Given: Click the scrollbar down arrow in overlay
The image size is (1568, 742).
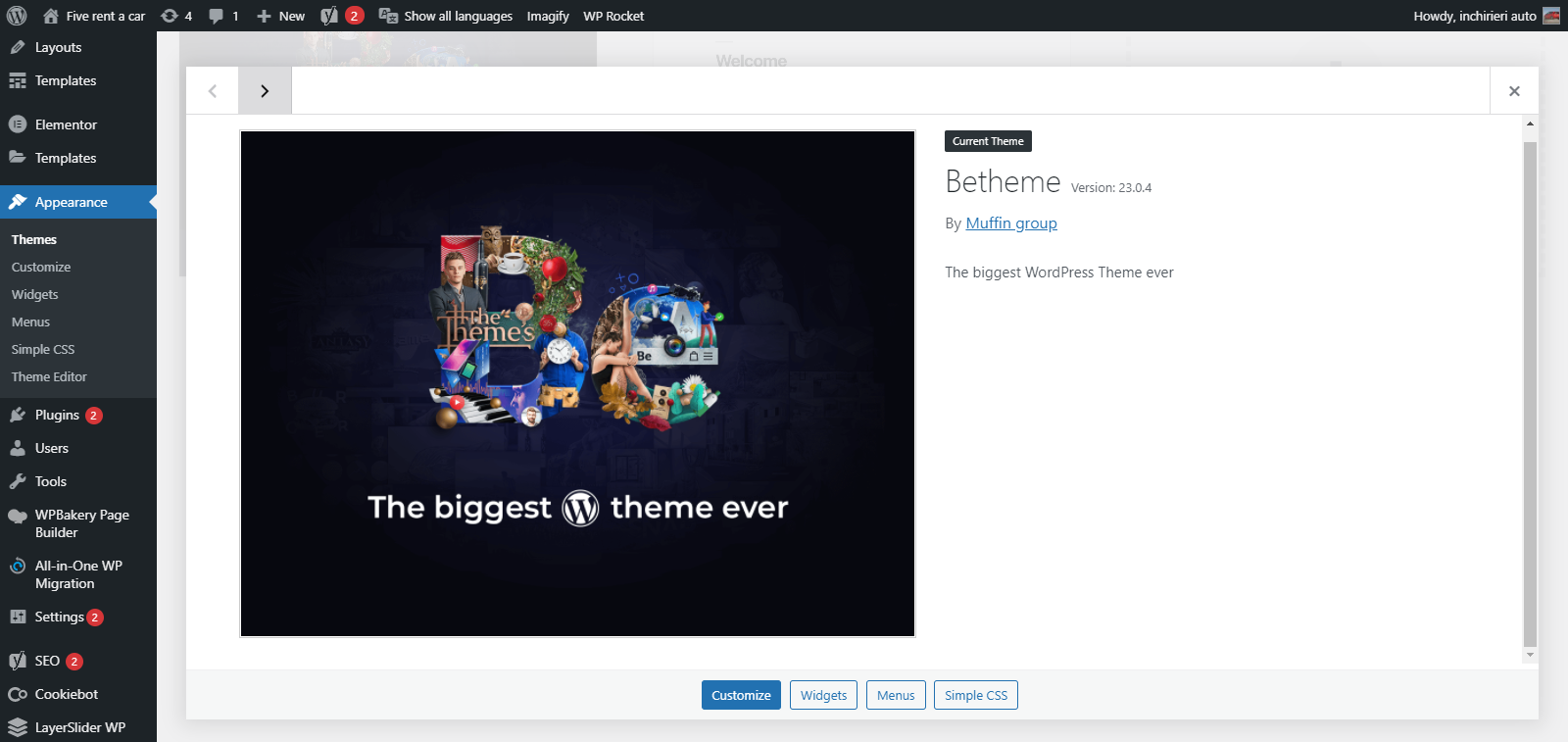Looking at the screenshot, I should click(1530, 655).
